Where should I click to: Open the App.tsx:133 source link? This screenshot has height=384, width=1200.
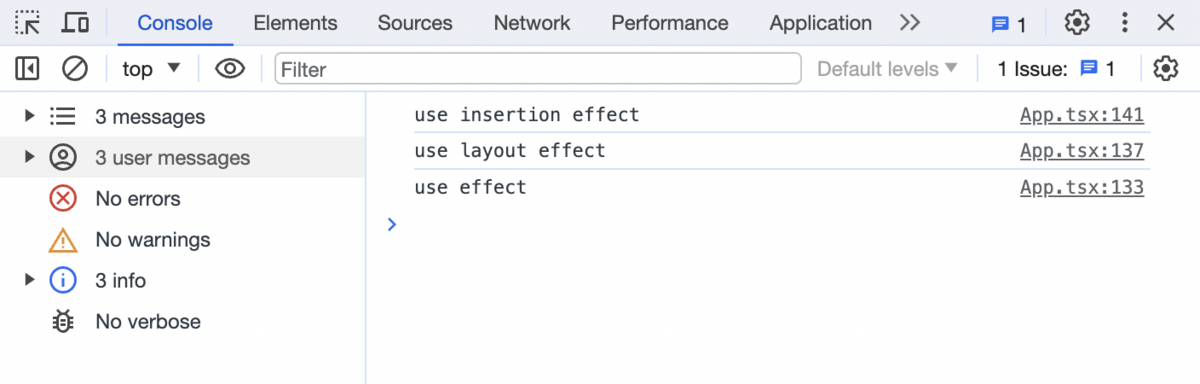click(1081, 188)
